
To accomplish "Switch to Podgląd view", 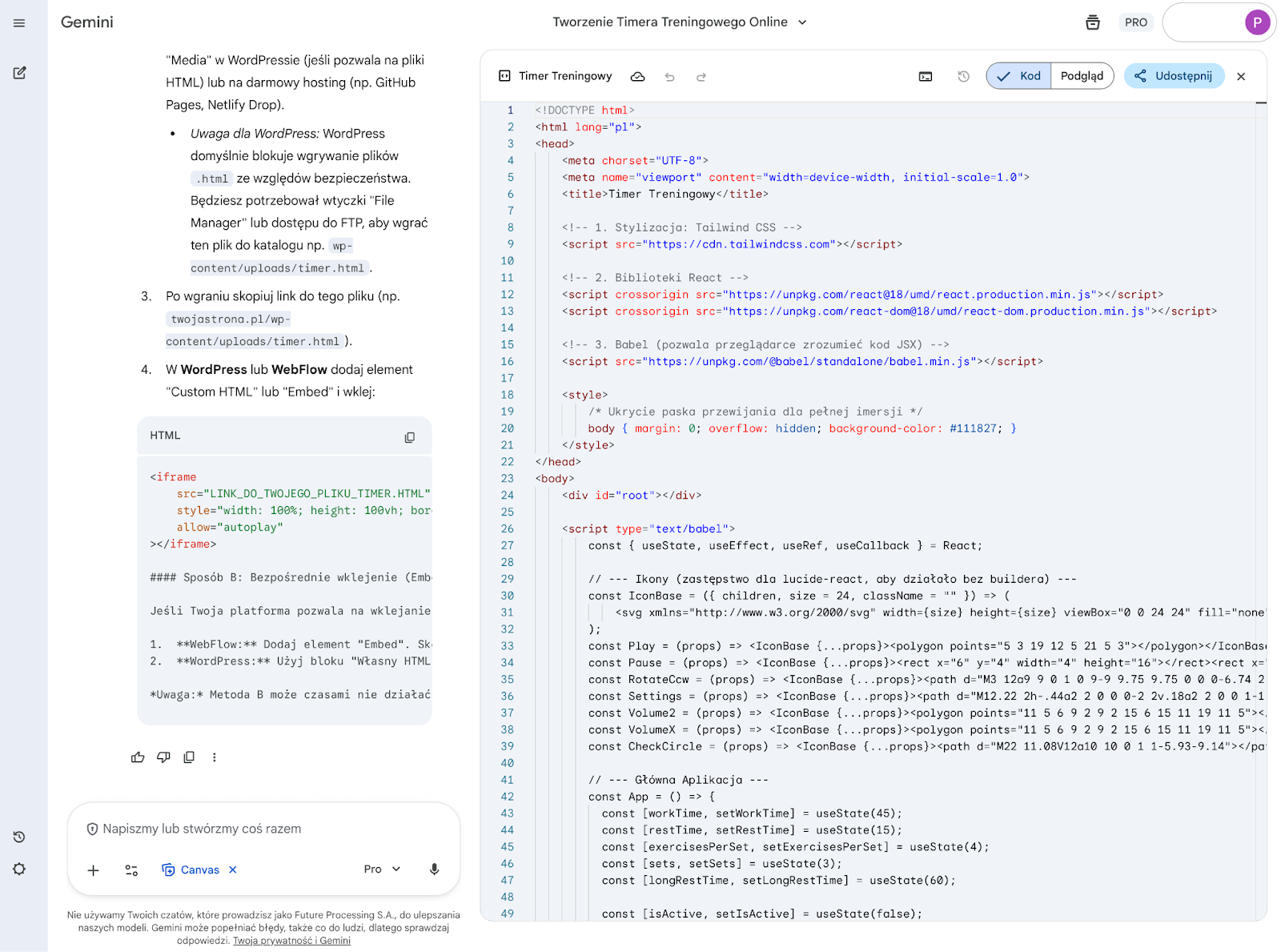I will pos(1082,76).
